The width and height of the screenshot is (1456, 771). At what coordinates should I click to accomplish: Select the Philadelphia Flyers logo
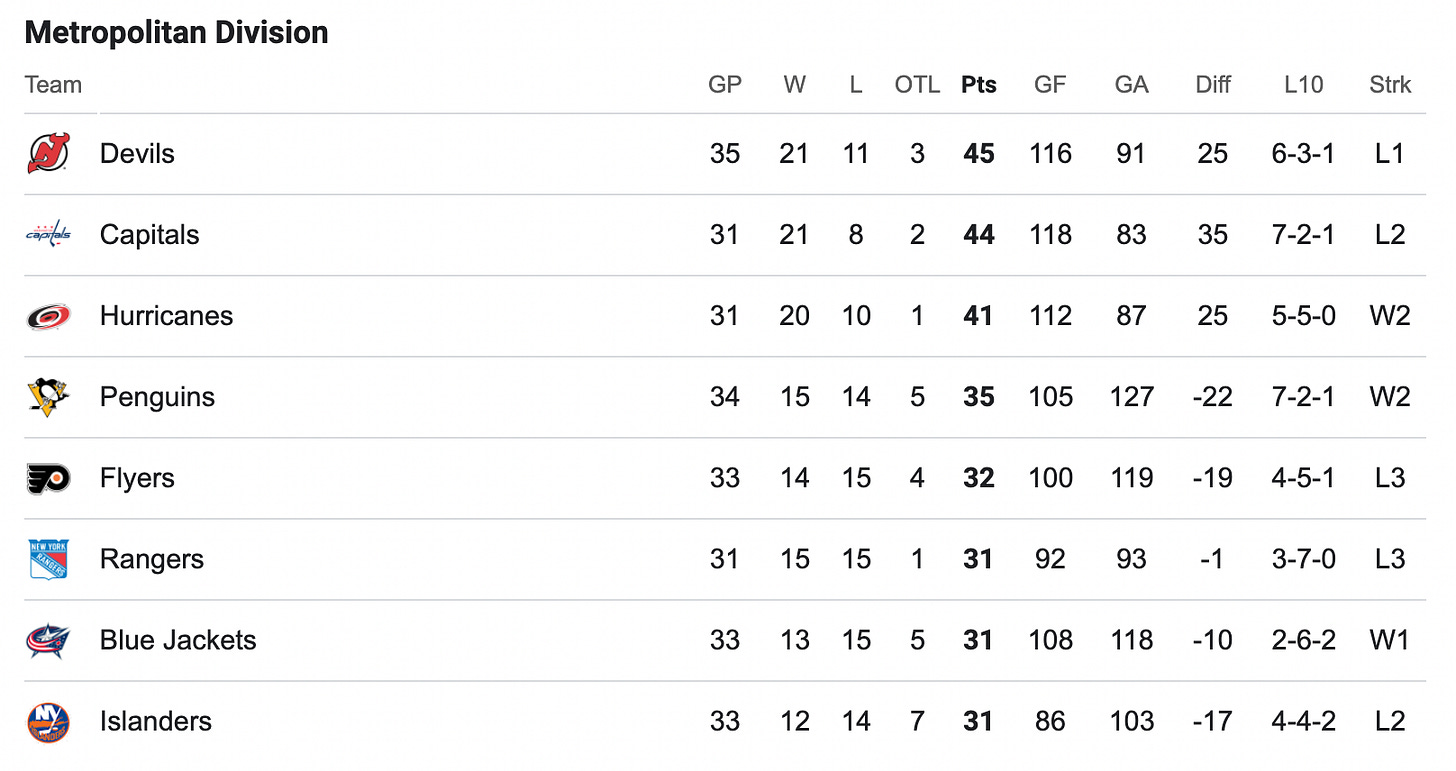coord(48,478)
